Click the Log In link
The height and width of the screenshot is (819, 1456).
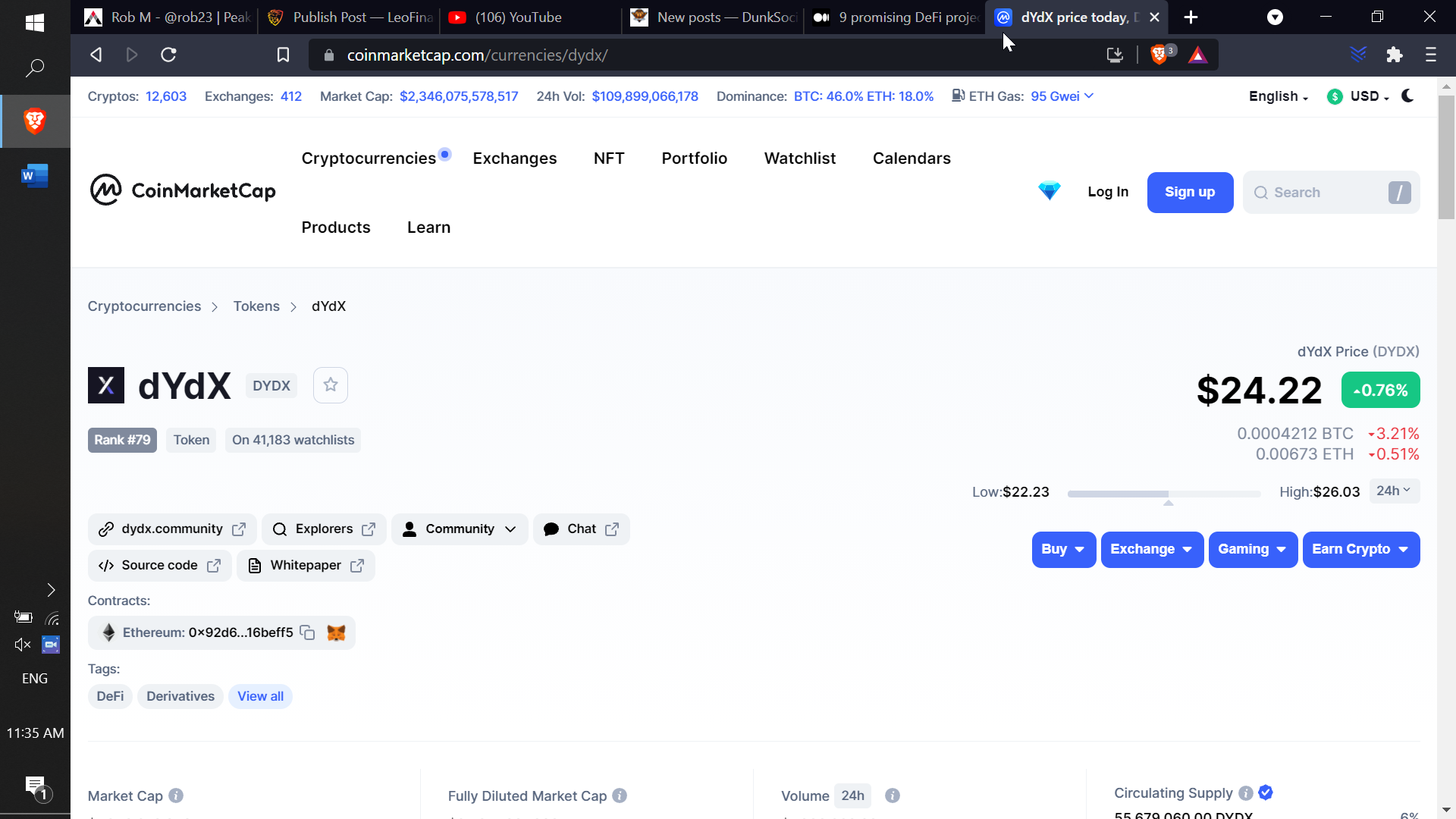tap(1108, 193)
